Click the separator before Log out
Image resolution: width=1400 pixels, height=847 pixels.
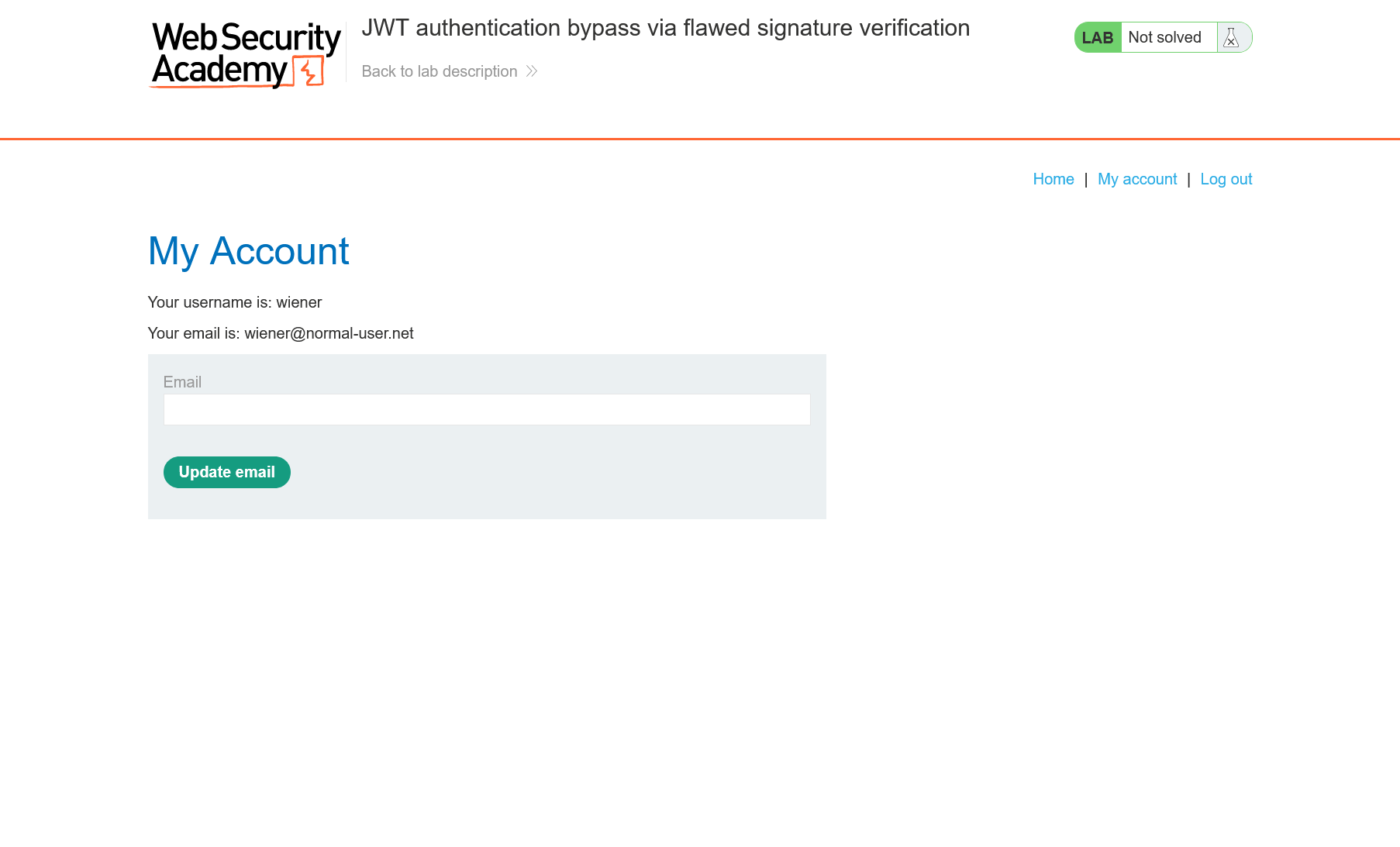coord(1188,179)
